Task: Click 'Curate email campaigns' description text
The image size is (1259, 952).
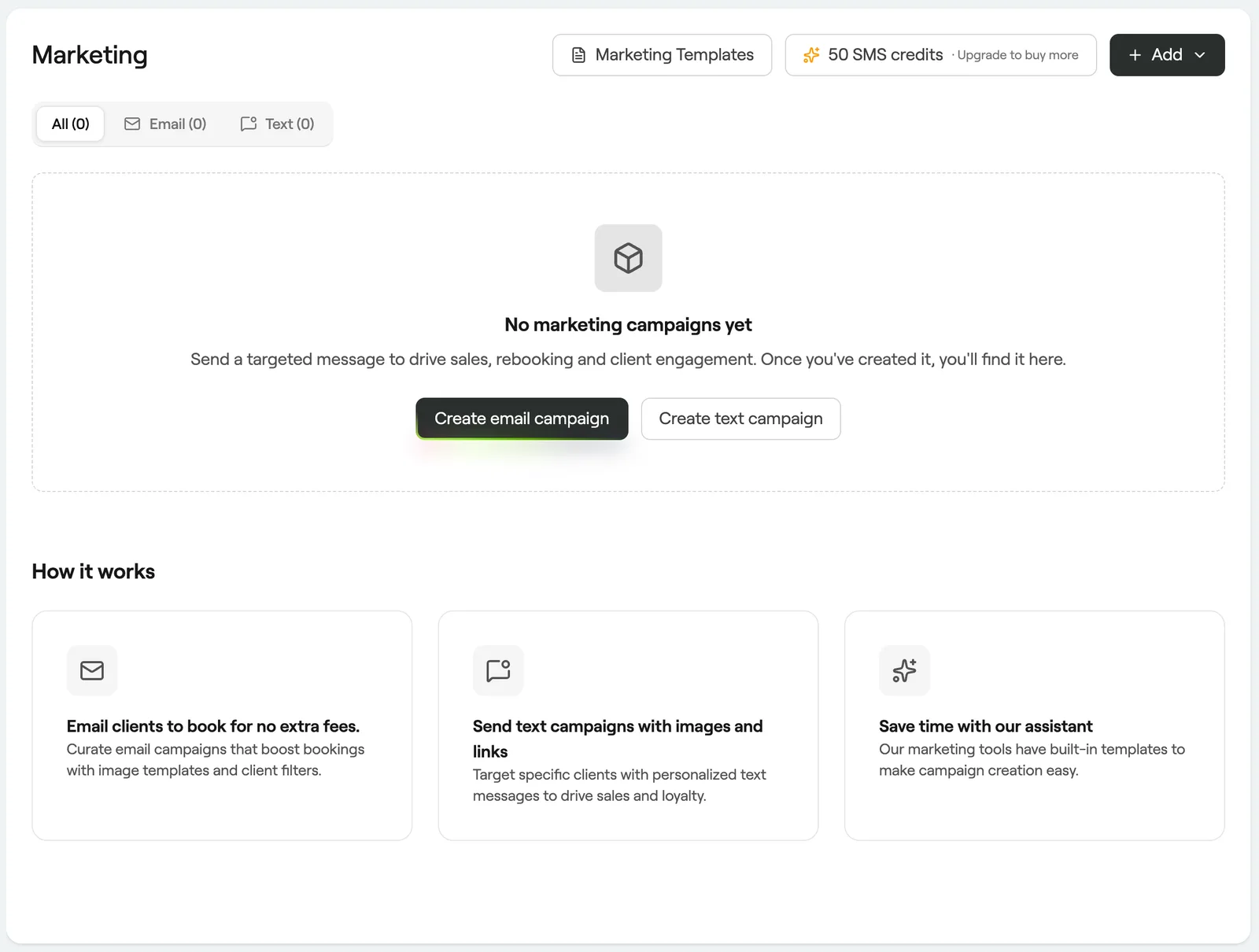Action: click(x=216, y=760)
